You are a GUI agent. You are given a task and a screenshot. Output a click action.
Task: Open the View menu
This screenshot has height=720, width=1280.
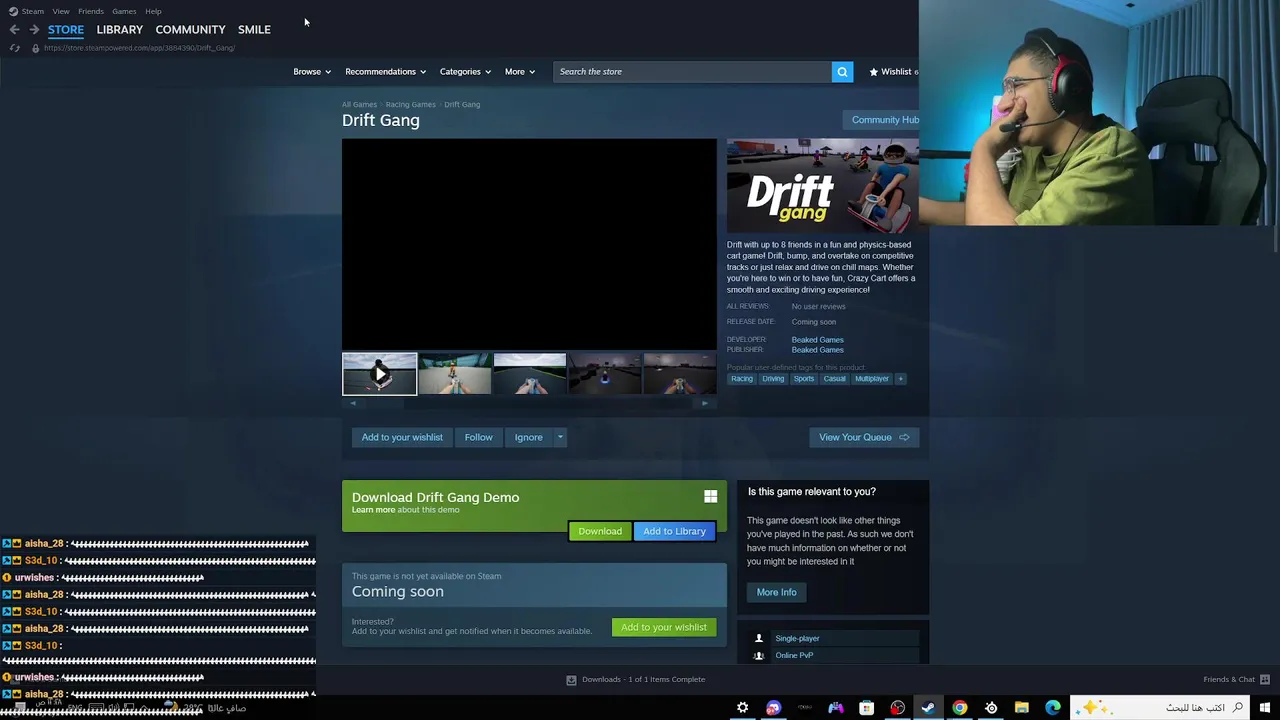(61, 11)
